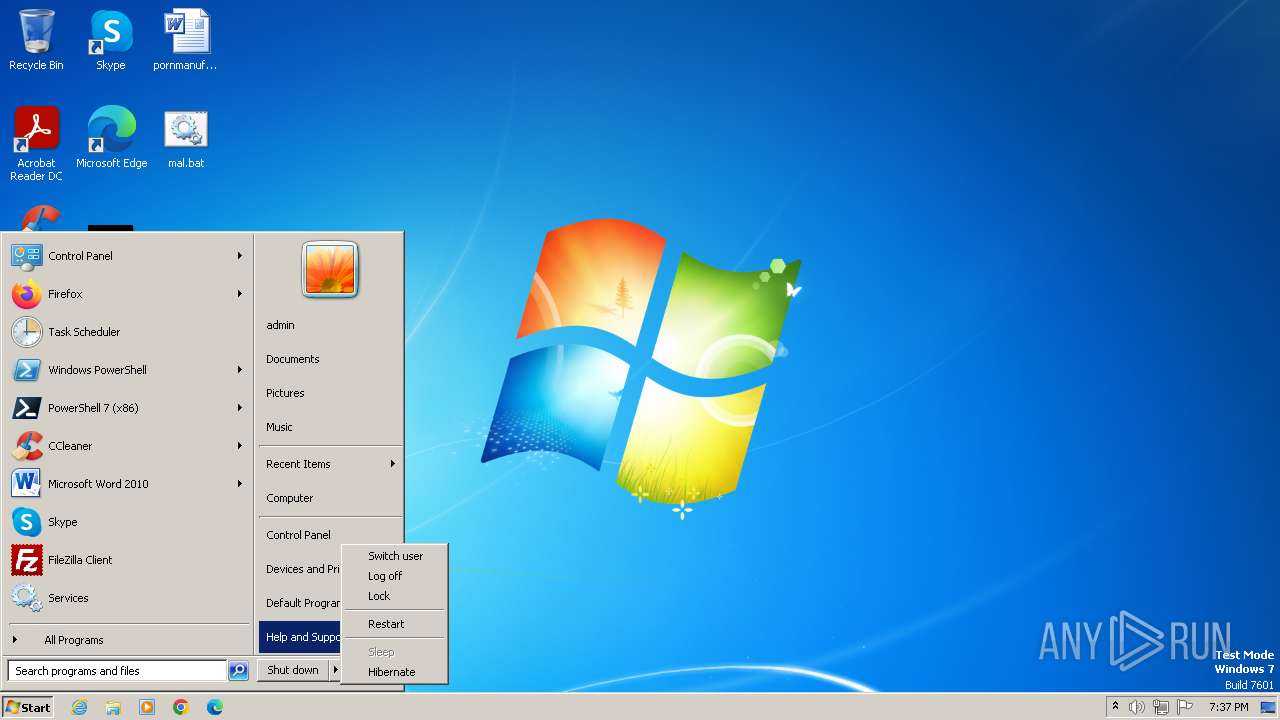Click the user account picture

click(x=330, y=270)
